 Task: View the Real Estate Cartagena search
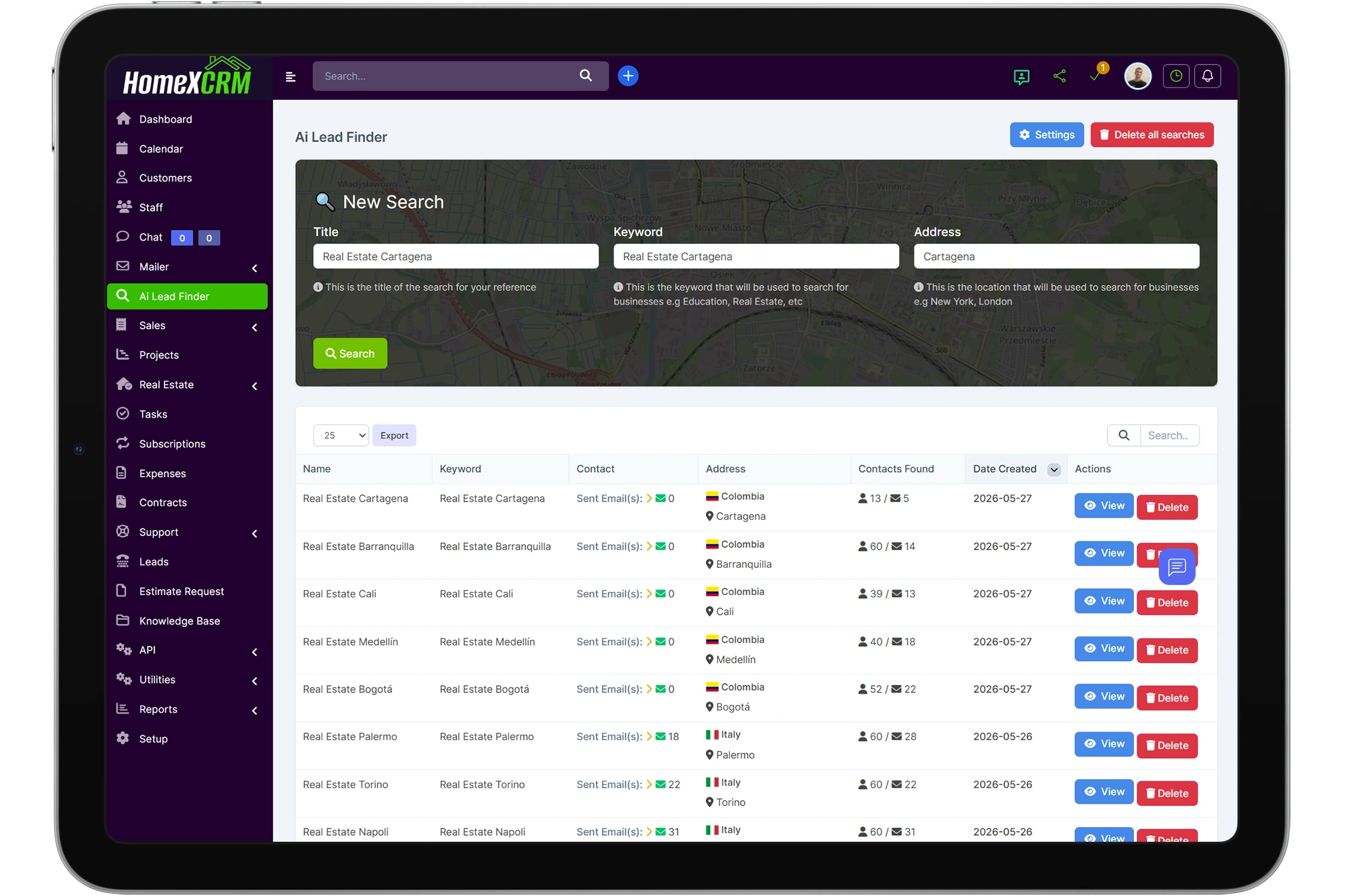(x=1104, y=506)
